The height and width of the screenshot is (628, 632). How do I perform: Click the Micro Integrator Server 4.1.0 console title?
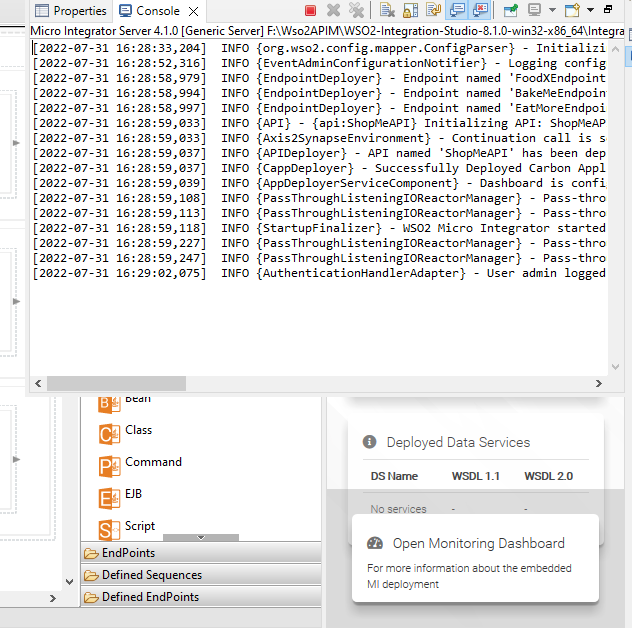click(327, 31)
